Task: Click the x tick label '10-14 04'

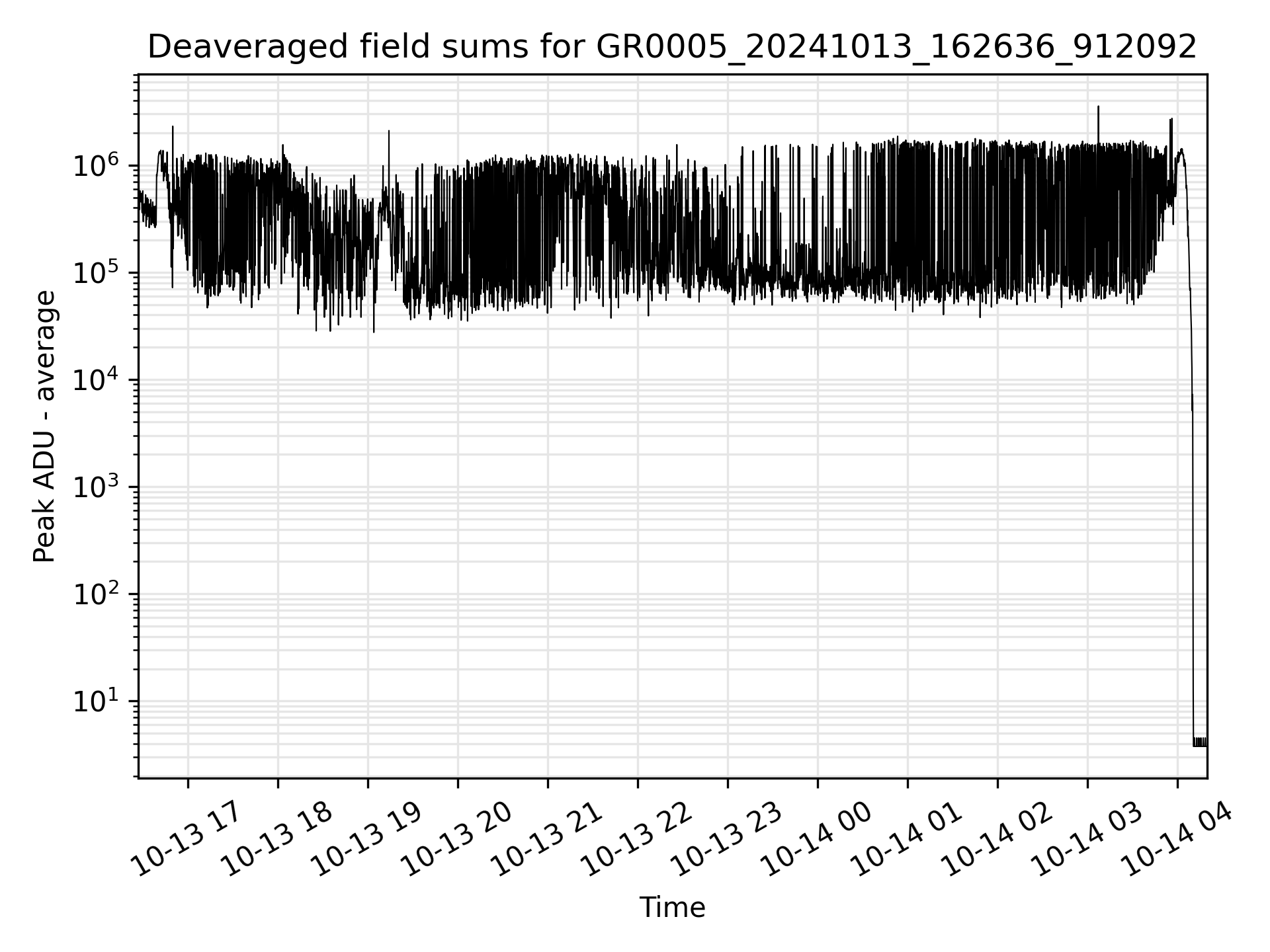Action: 1177,839
